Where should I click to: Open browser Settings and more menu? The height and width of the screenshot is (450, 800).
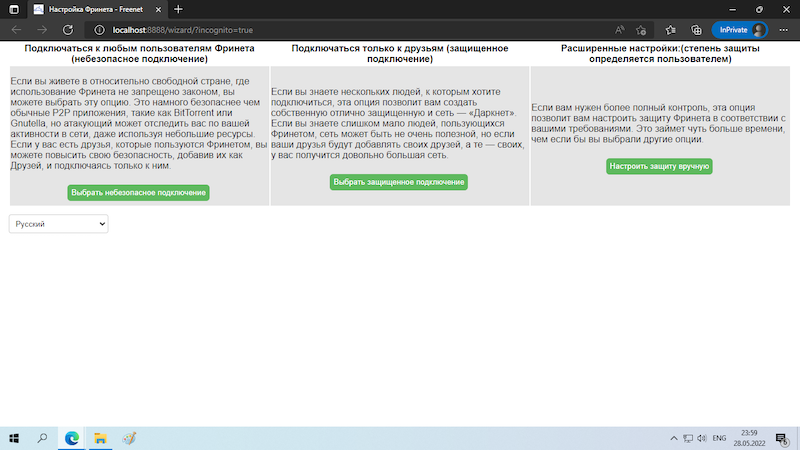783,30
